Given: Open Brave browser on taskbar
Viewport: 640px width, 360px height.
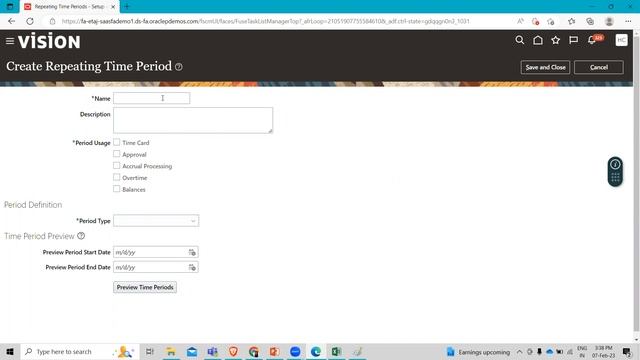Looking at the screenshot, I should click(x=233, y=351).
